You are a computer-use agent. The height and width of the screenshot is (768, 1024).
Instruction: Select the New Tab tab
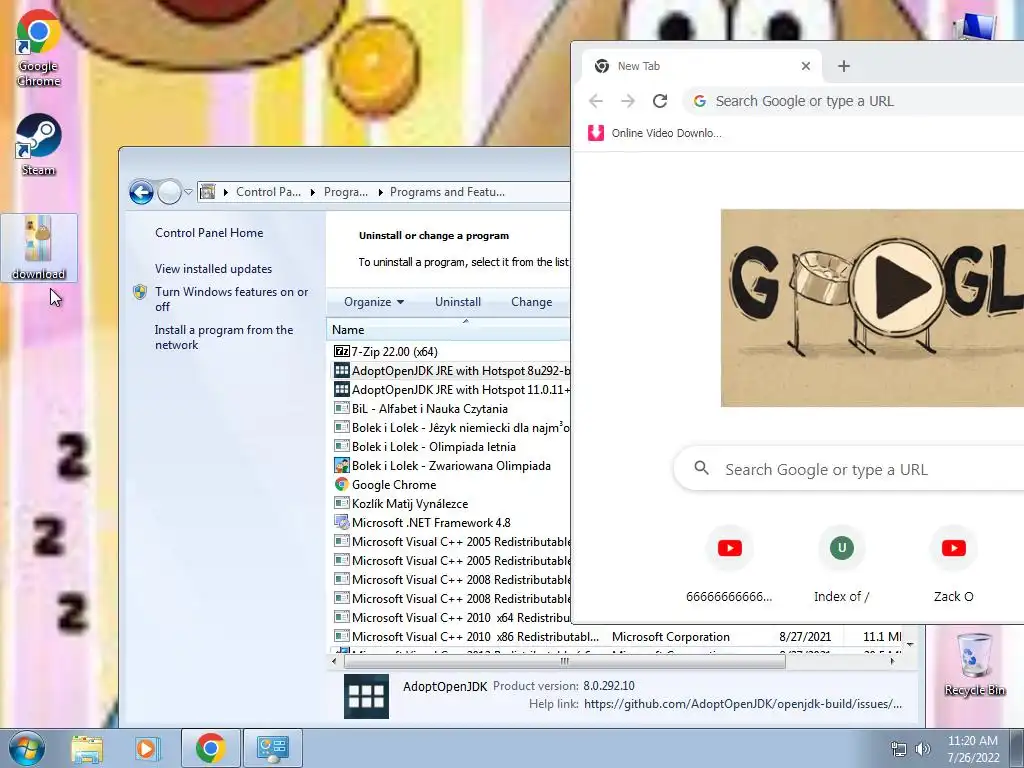pyautogui.click(x=701, y=66)
